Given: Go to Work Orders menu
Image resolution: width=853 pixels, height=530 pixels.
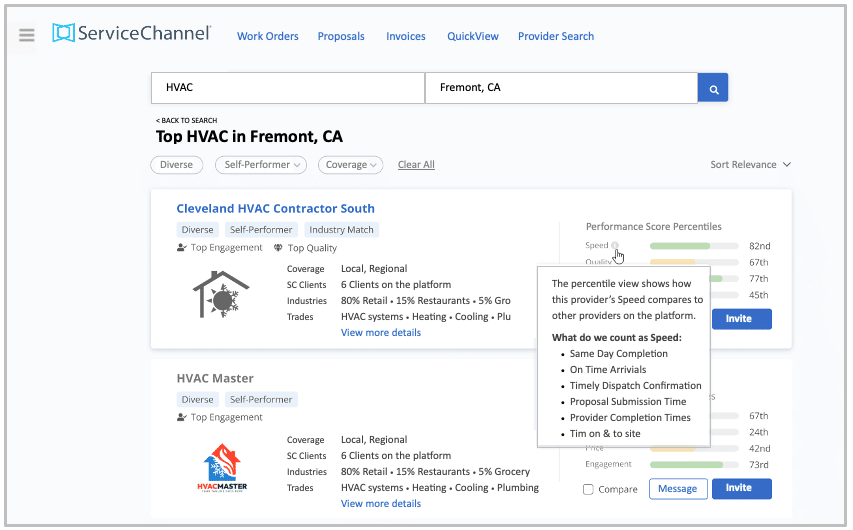Looking at the screenshot, I should 267,36.
